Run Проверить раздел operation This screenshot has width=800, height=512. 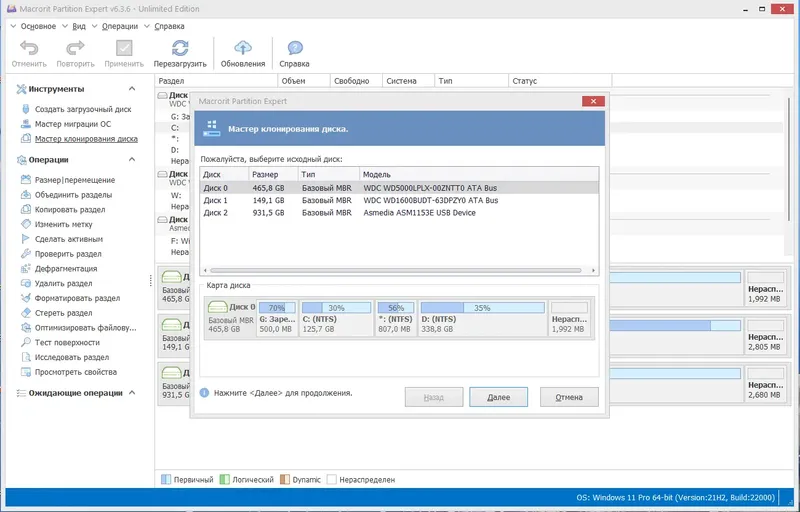pyautogui.click(x=68, y=254)
